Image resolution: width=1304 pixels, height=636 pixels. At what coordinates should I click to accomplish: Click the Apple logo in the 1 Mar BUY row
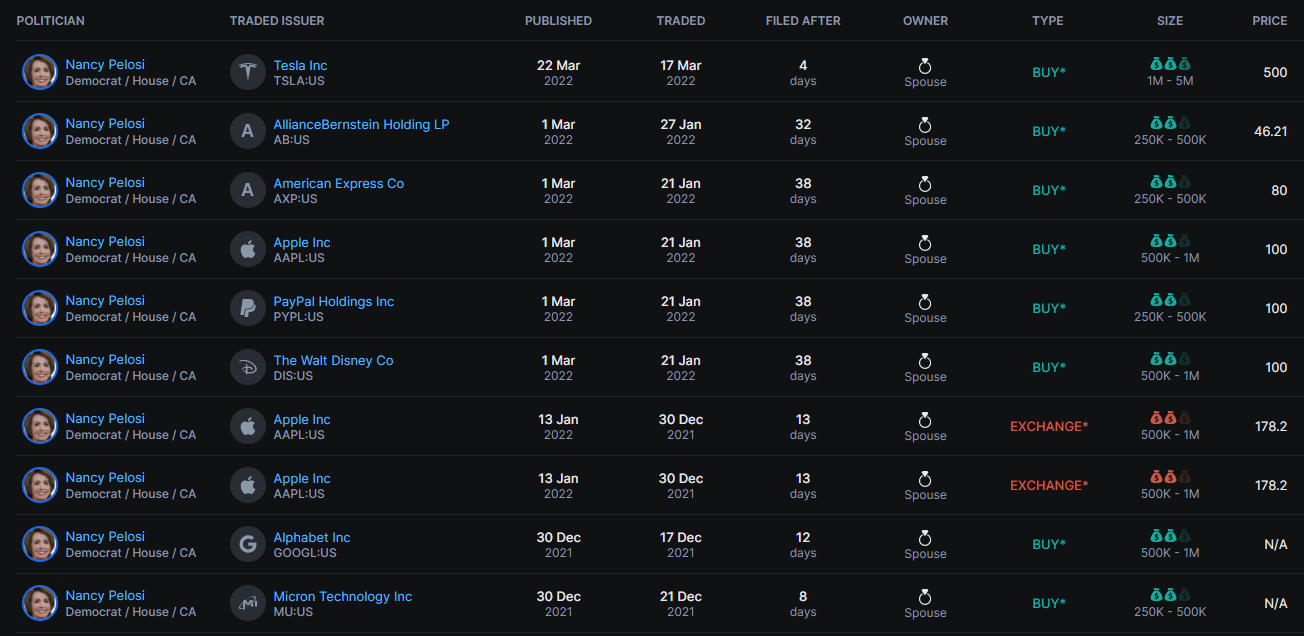pos(248,249)
